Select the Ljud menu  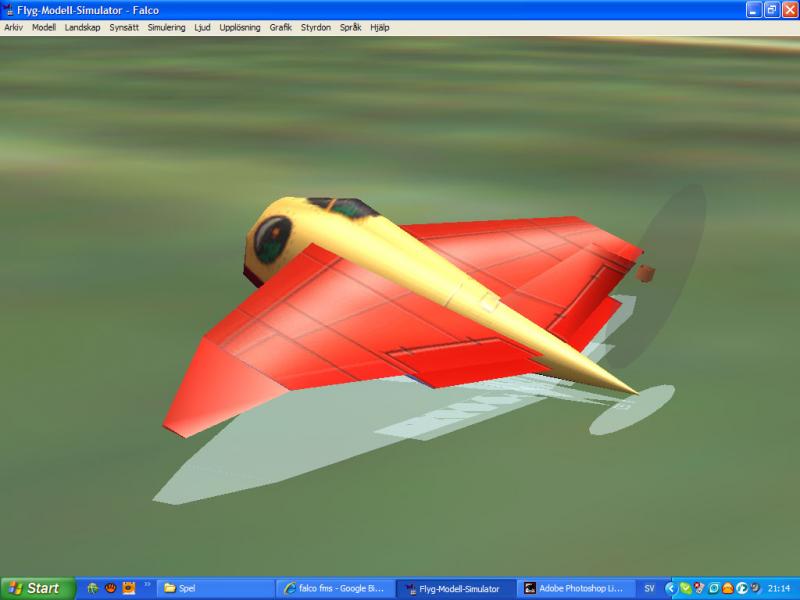pos(202,28)
